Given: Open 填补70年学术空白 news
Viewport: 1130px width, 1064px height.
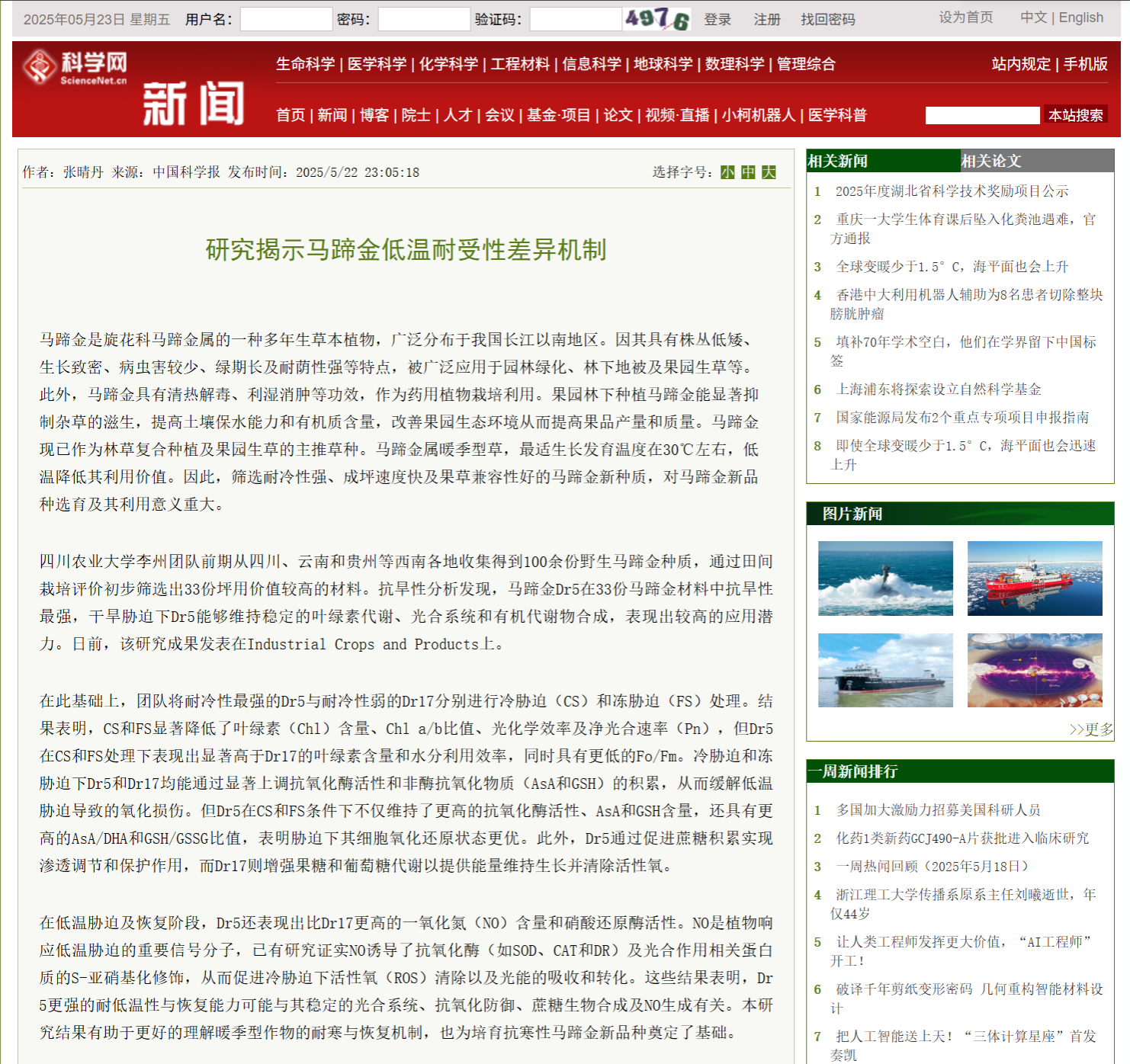Looking at the screenshot, I should [964, 351].
